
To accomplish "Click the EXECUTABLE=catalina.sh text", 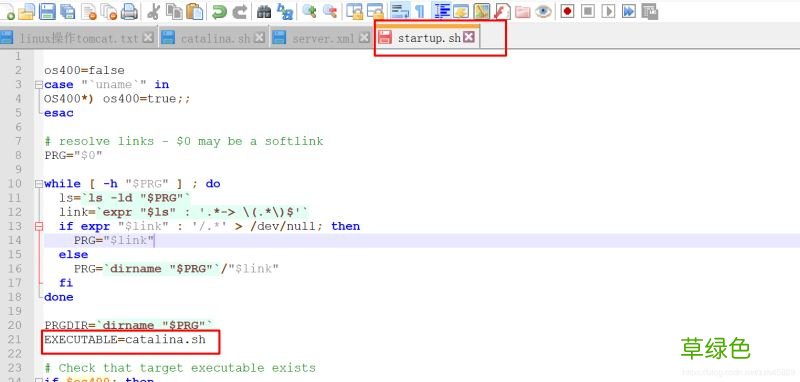I will tap(125, 339).
